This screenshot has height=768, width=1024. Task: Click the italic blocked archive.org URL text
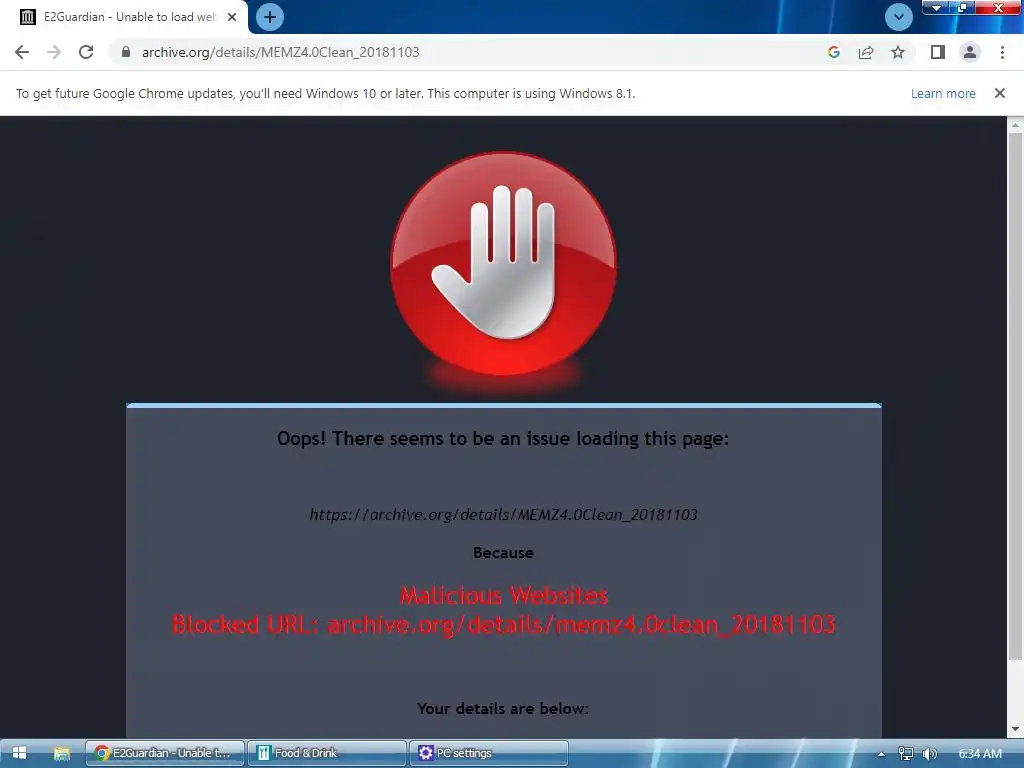click(504, 515)
